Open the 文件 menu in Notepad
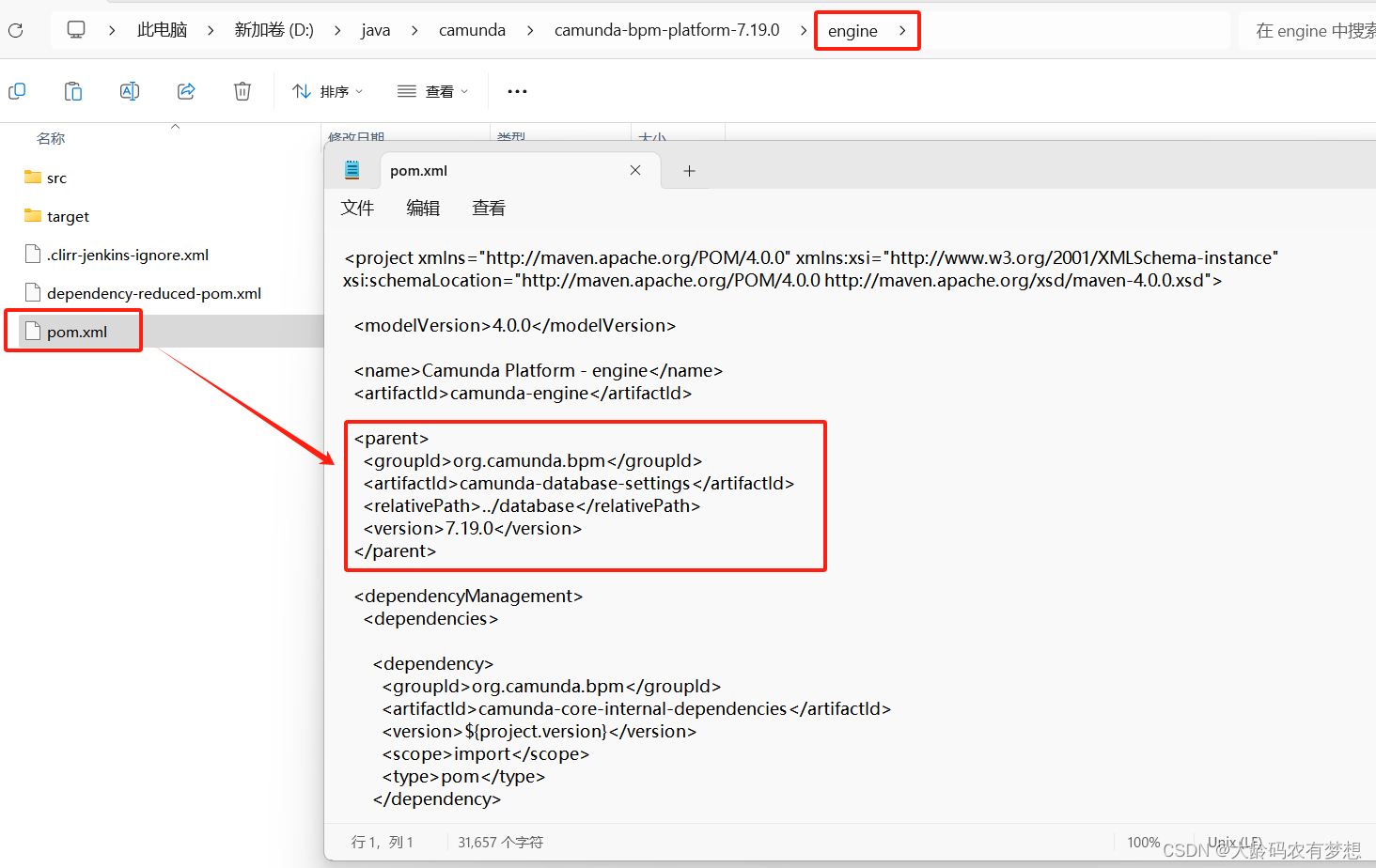 pyautogui.click(x=357, y=208)
